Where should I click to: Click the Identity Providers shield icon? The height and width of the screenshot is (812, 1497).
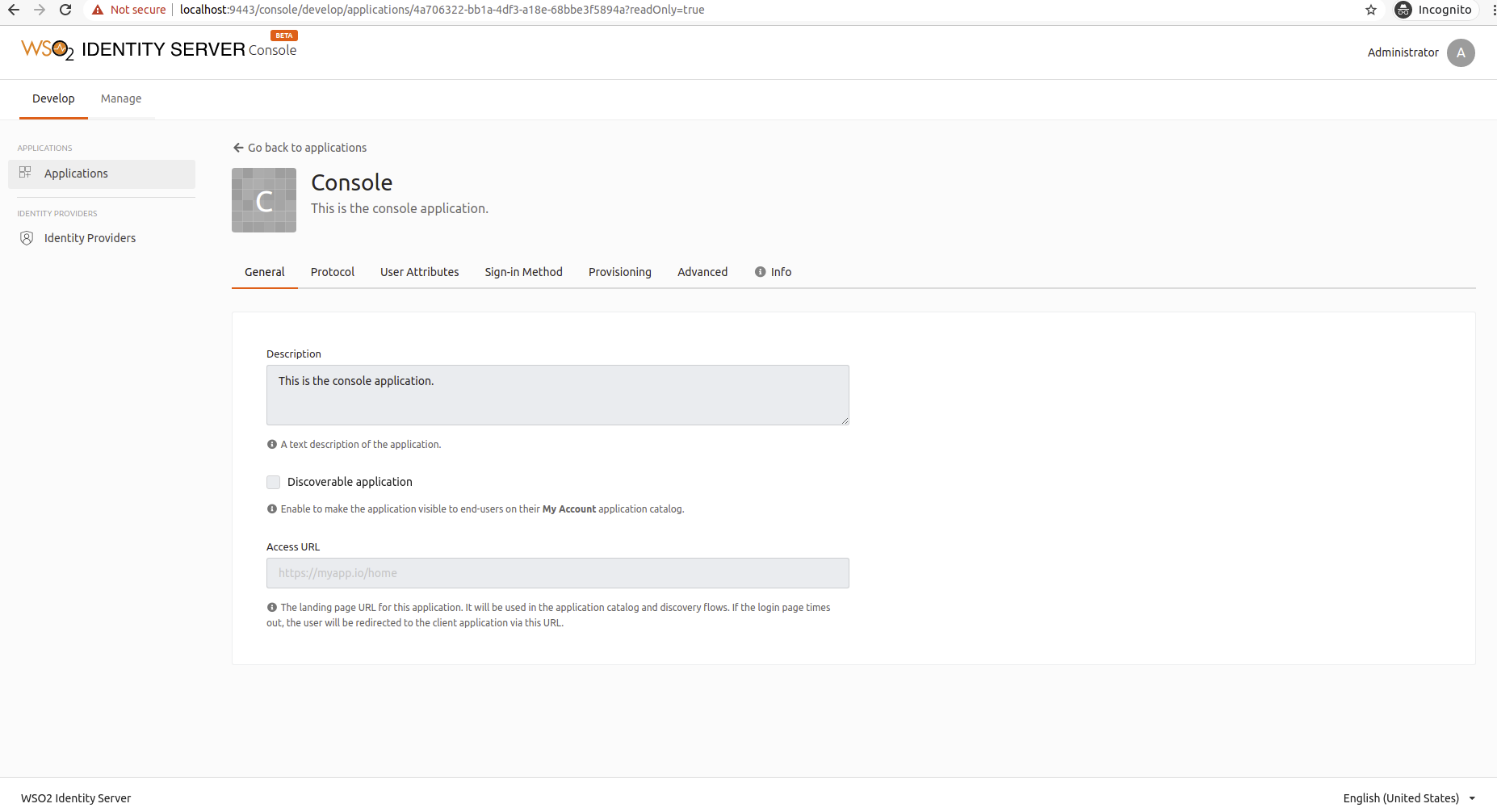tap(27, 238)
